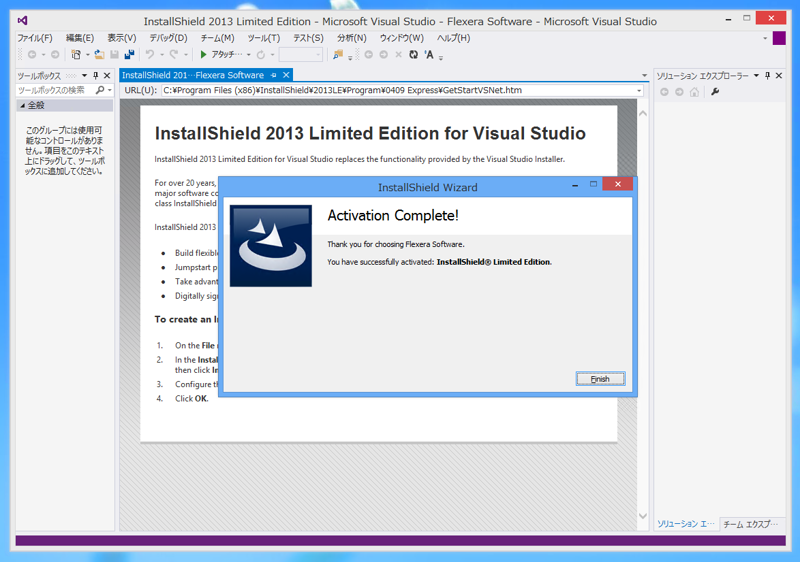Open the テスト(S) menu
800x562 pixels.
[x=308, y=38]
